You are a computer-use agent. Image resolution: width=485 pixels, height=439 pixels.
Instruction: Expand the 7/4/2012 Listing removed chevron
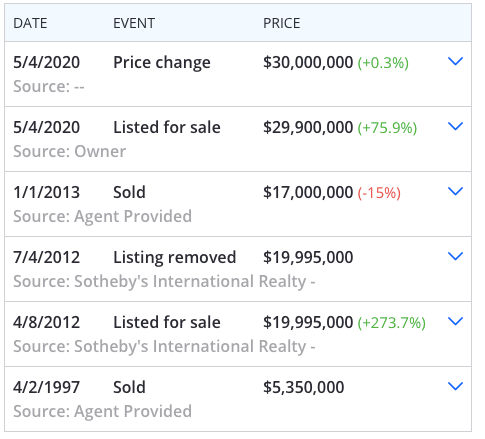click(455, 256)
